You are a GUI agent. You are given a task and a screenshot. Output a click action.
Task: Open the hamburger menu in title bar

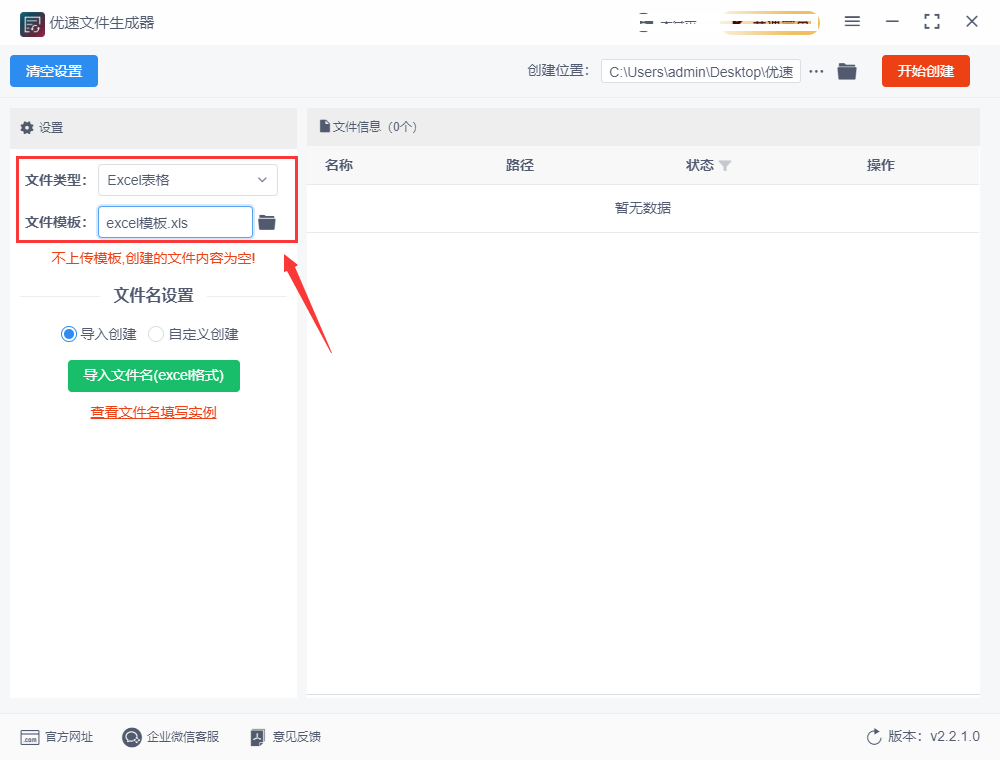tap(852, 21)
